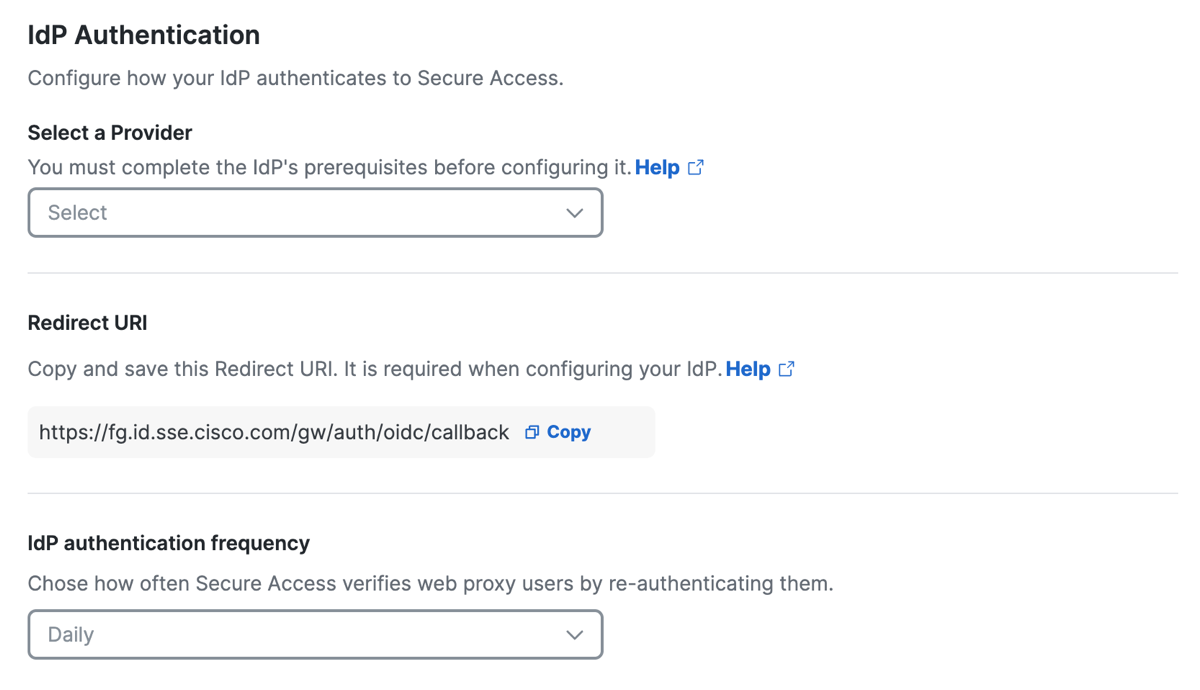Click the 'Chose how often Secure Access verifies' text
This screenshot has height=690, width=1200.
[x=430, y=583]
